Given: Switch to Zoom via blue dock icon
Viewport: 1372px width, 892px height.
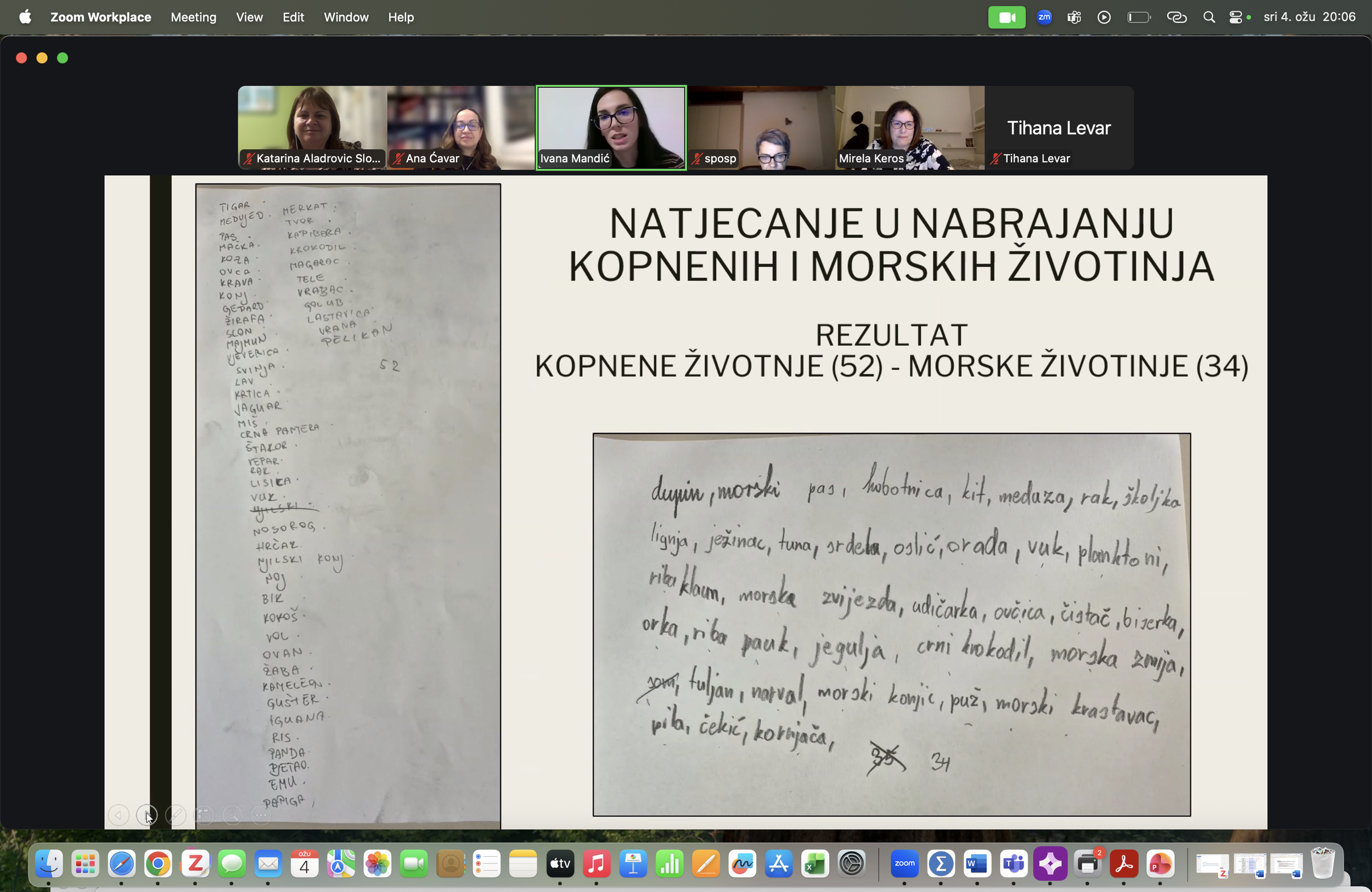Looking at the screenshot, I should tap(904, 864).
